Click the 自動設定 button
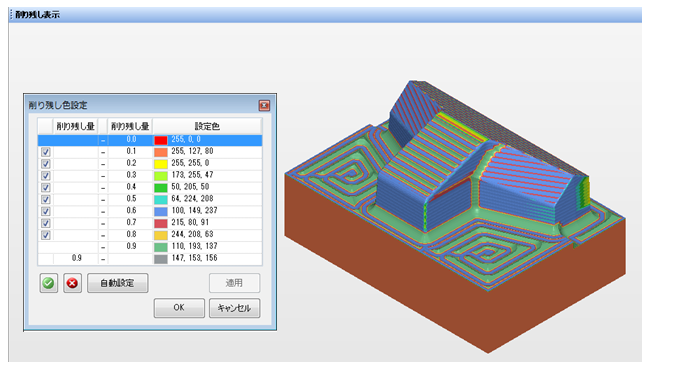Image resolution: width=700 pixels, height=375 pixels. click(x=117, y=283)
